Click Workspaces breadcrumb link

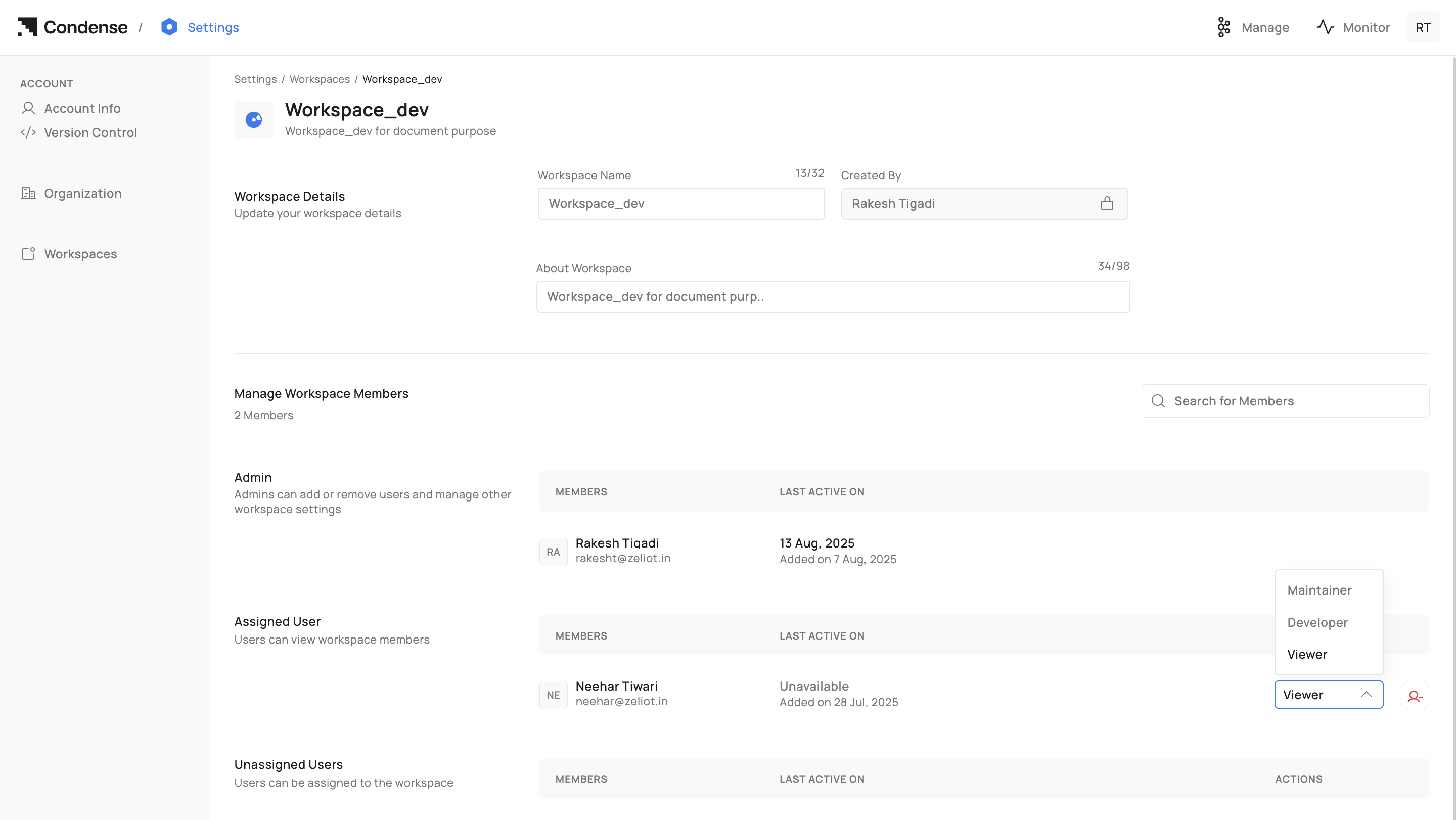(x=320, y=79)
